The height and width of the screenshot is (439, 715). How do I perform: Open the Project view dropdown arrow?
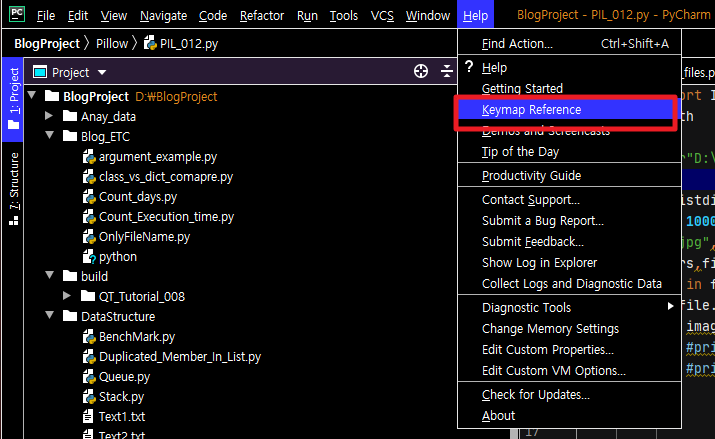[102, 72]
